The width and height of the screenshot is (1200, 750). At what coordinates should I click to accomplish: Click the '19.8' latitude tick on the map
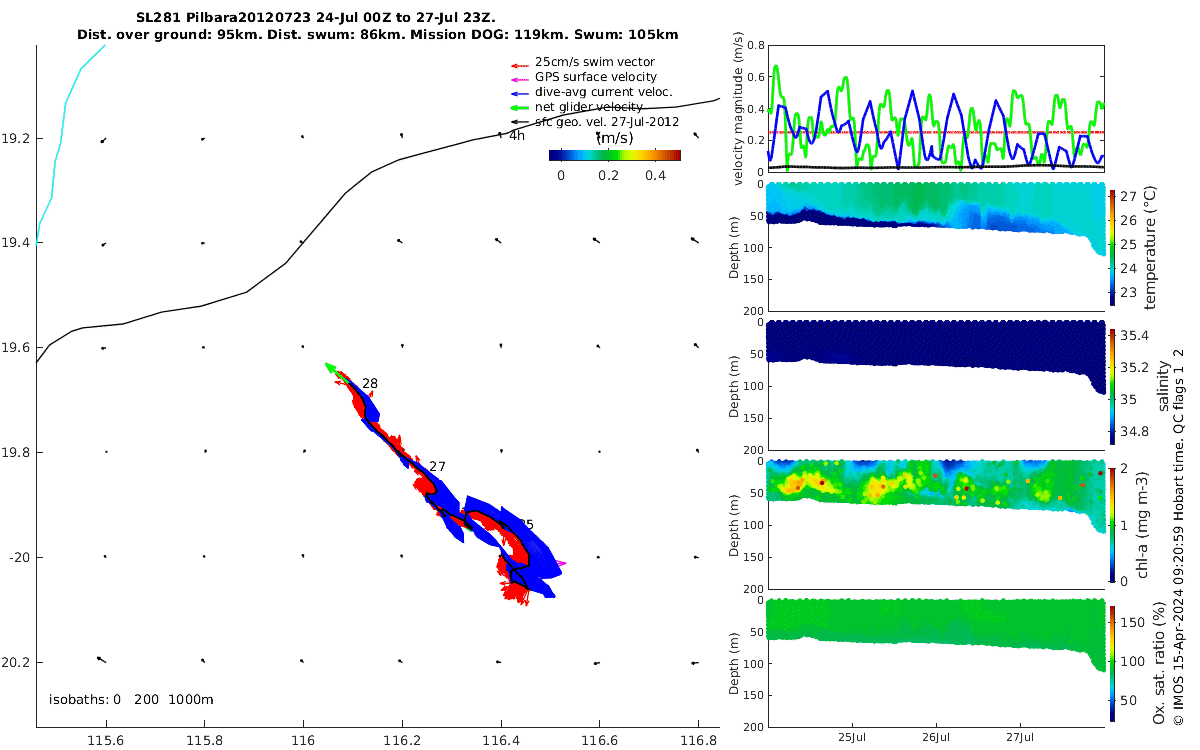click(18, 453)
